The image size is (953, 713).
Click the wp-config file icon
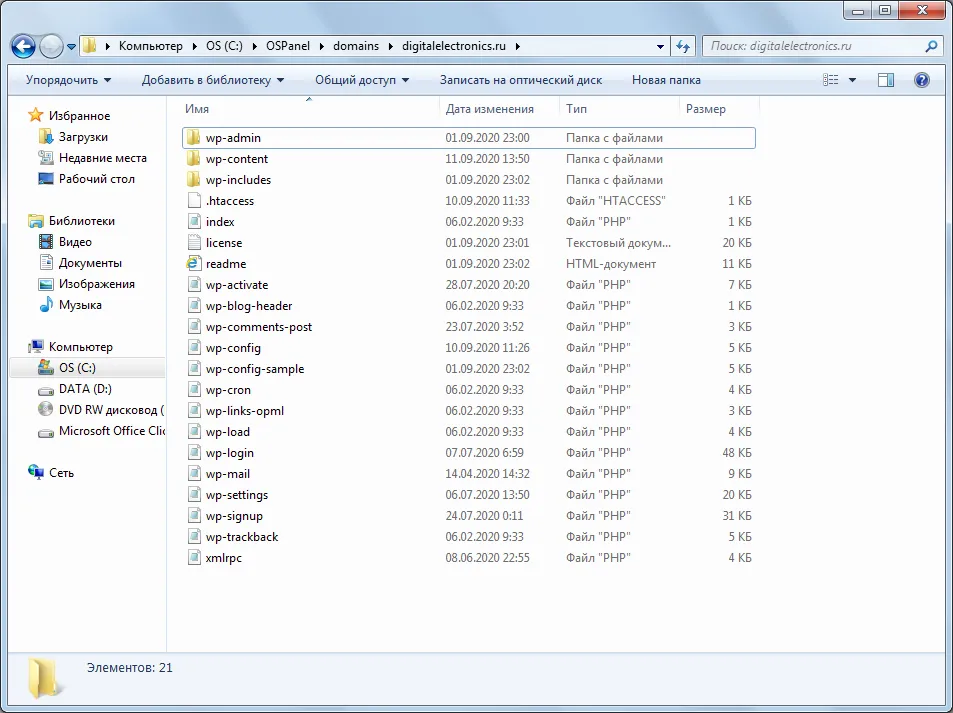pos(194,348)
